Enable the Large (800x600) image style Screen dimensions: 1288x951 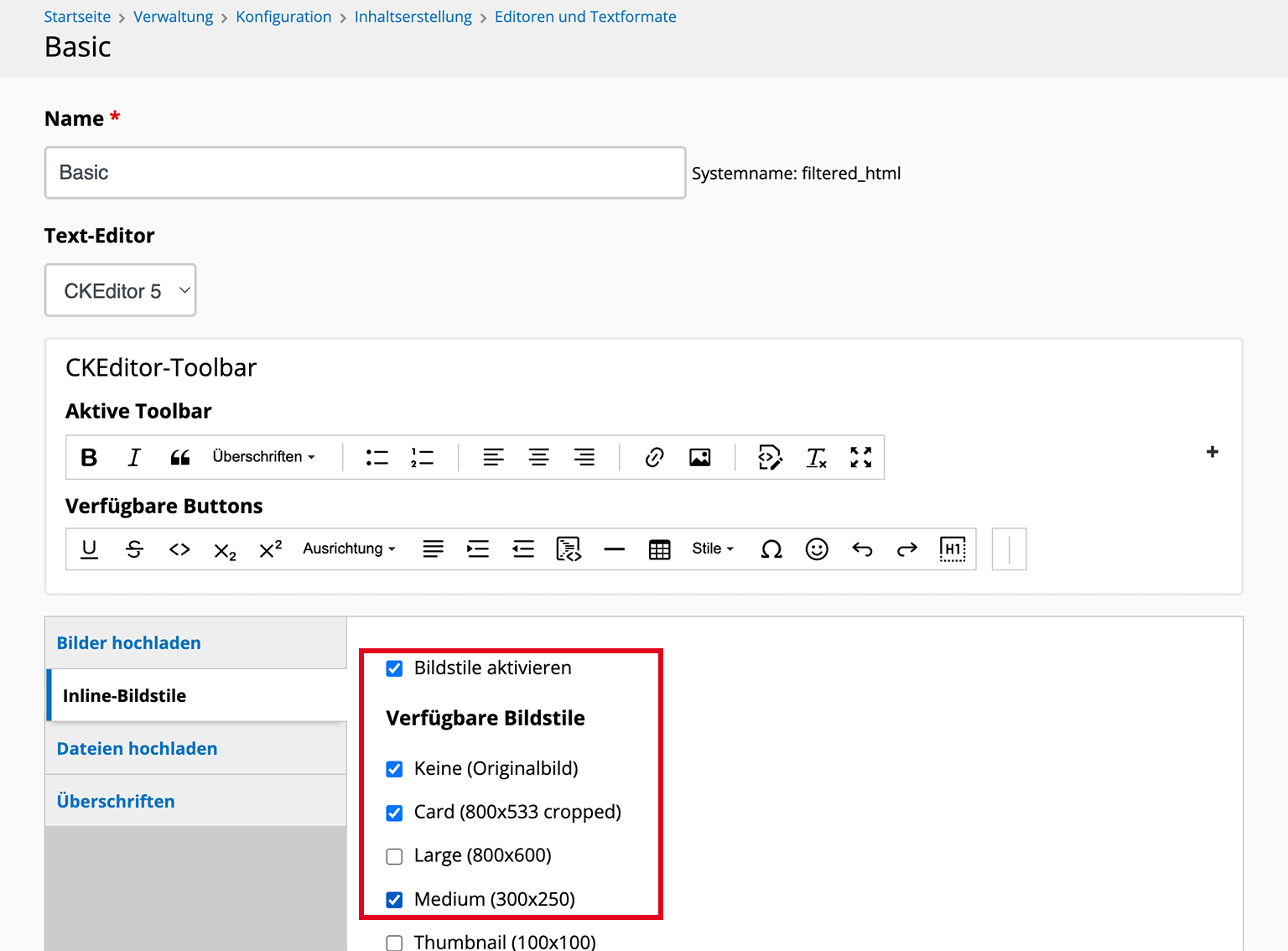tap(394, 856)
